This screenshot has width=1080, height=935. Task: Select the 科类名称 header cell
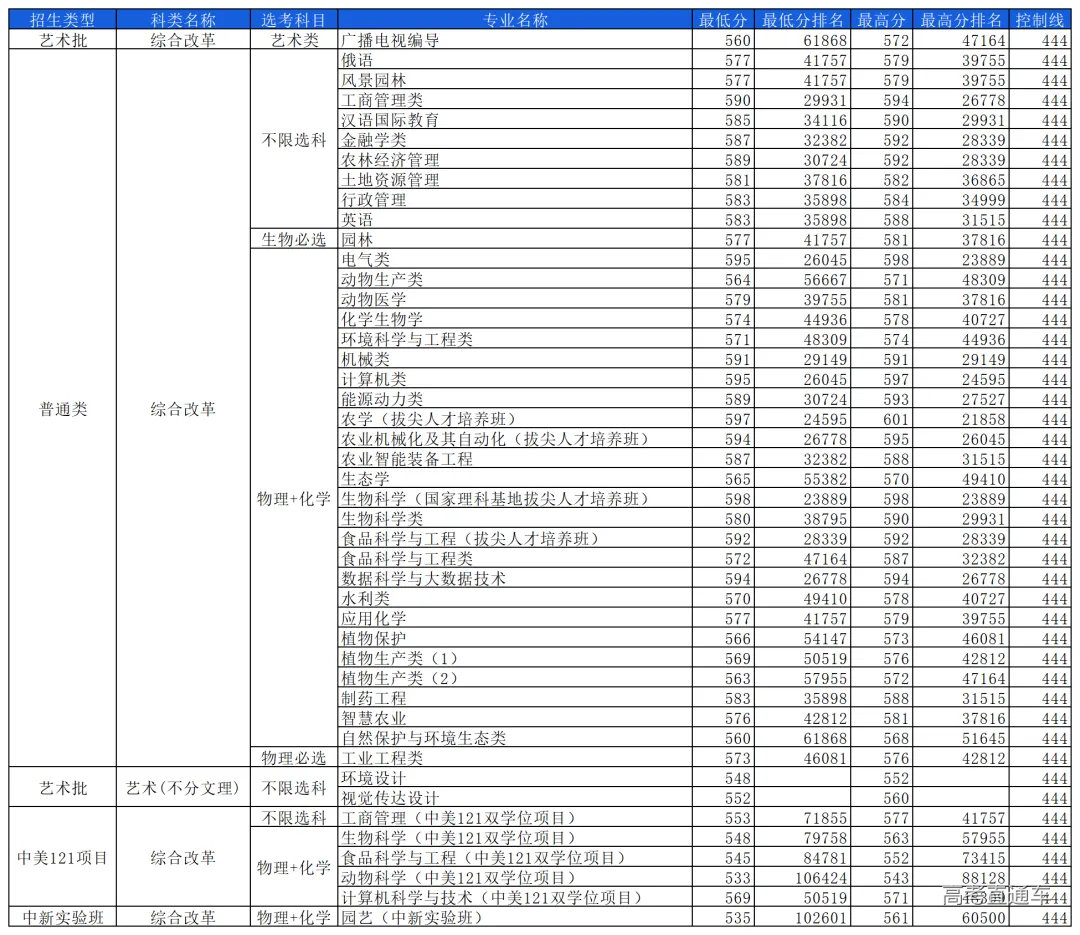183,20
